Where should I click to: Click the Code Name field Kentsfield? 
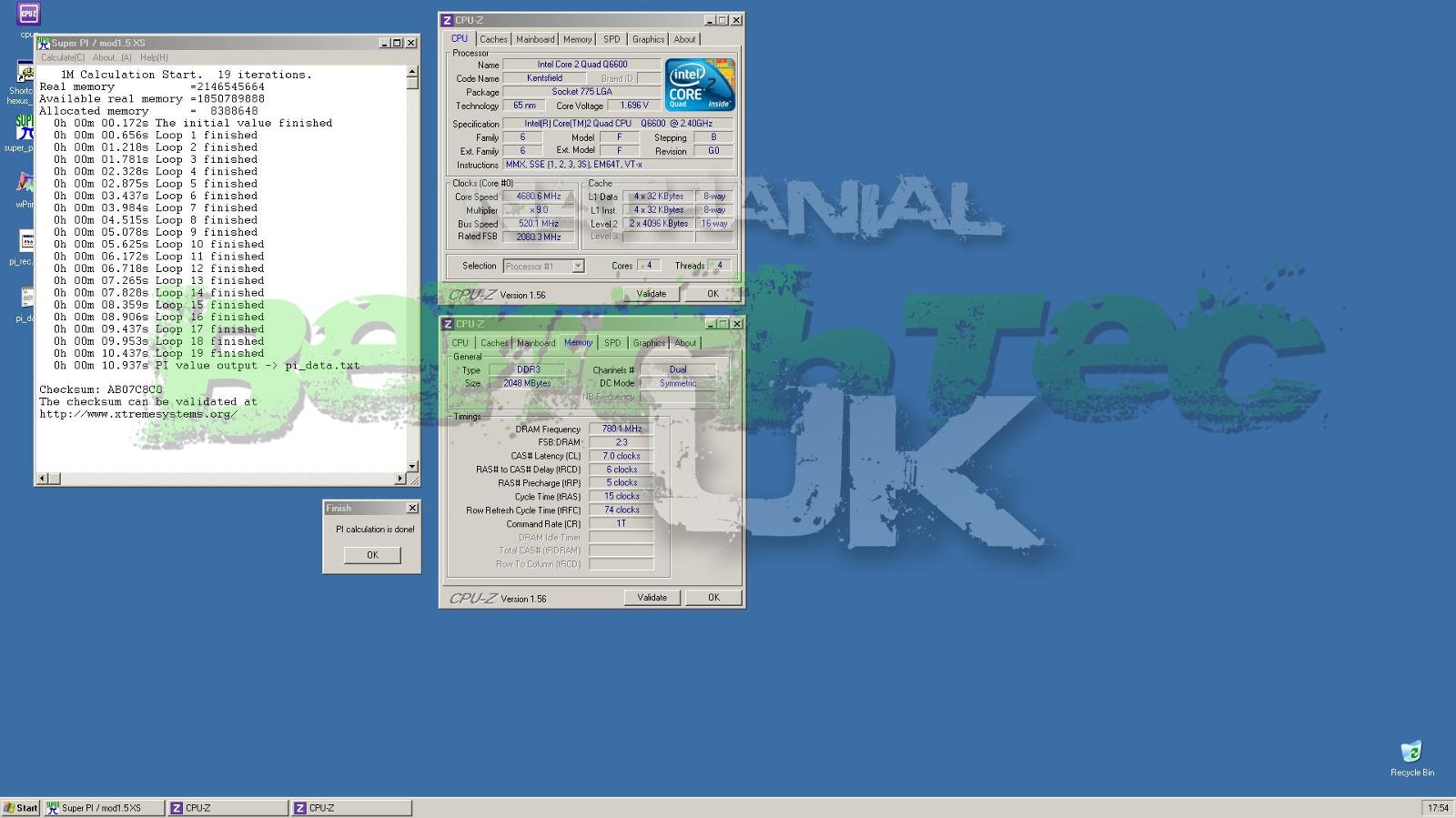click(x=544, y=78)
